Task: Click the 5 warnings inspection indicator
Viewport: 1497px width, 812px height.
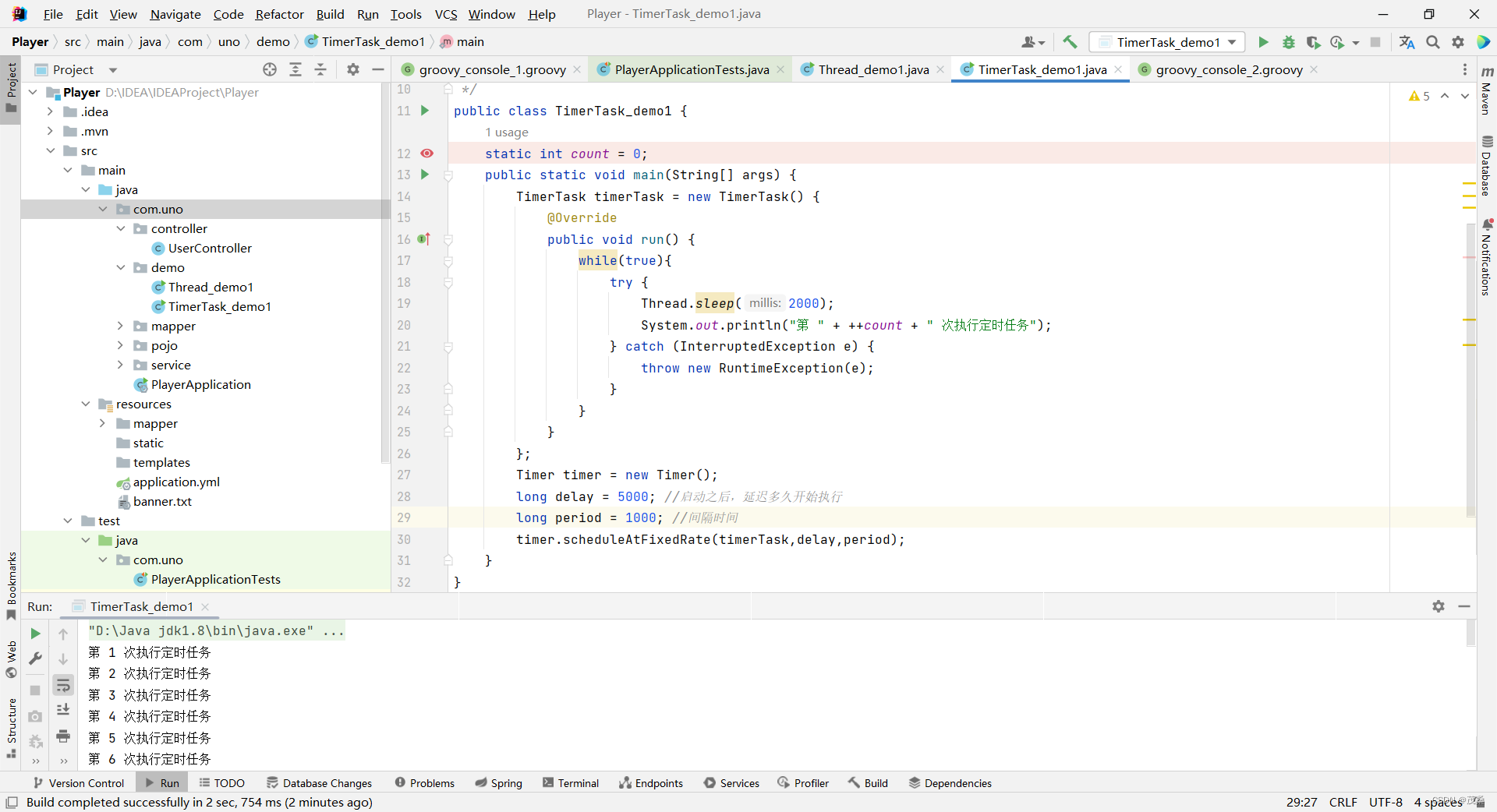Action: click(1419, 96)
